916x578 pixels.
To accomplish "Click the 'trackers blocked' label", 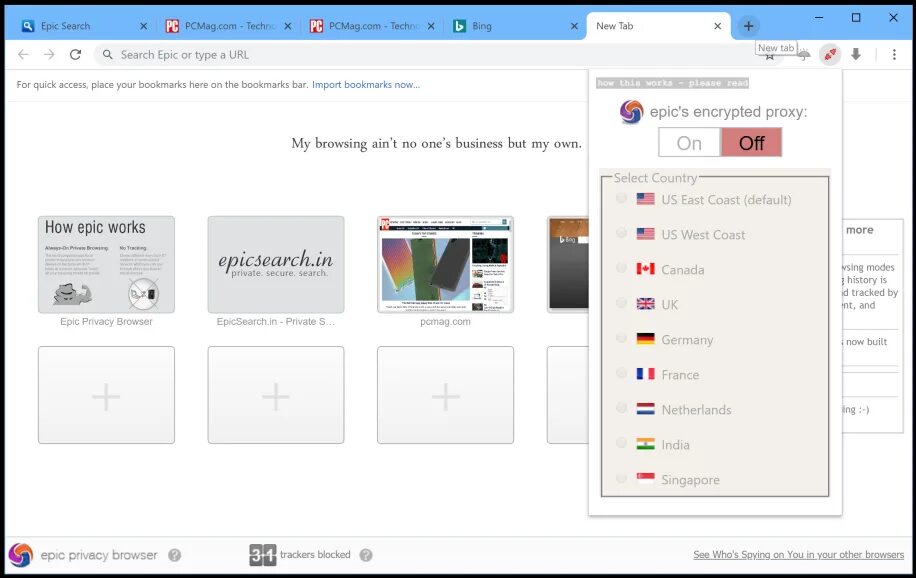I will [x=315, y=555].
